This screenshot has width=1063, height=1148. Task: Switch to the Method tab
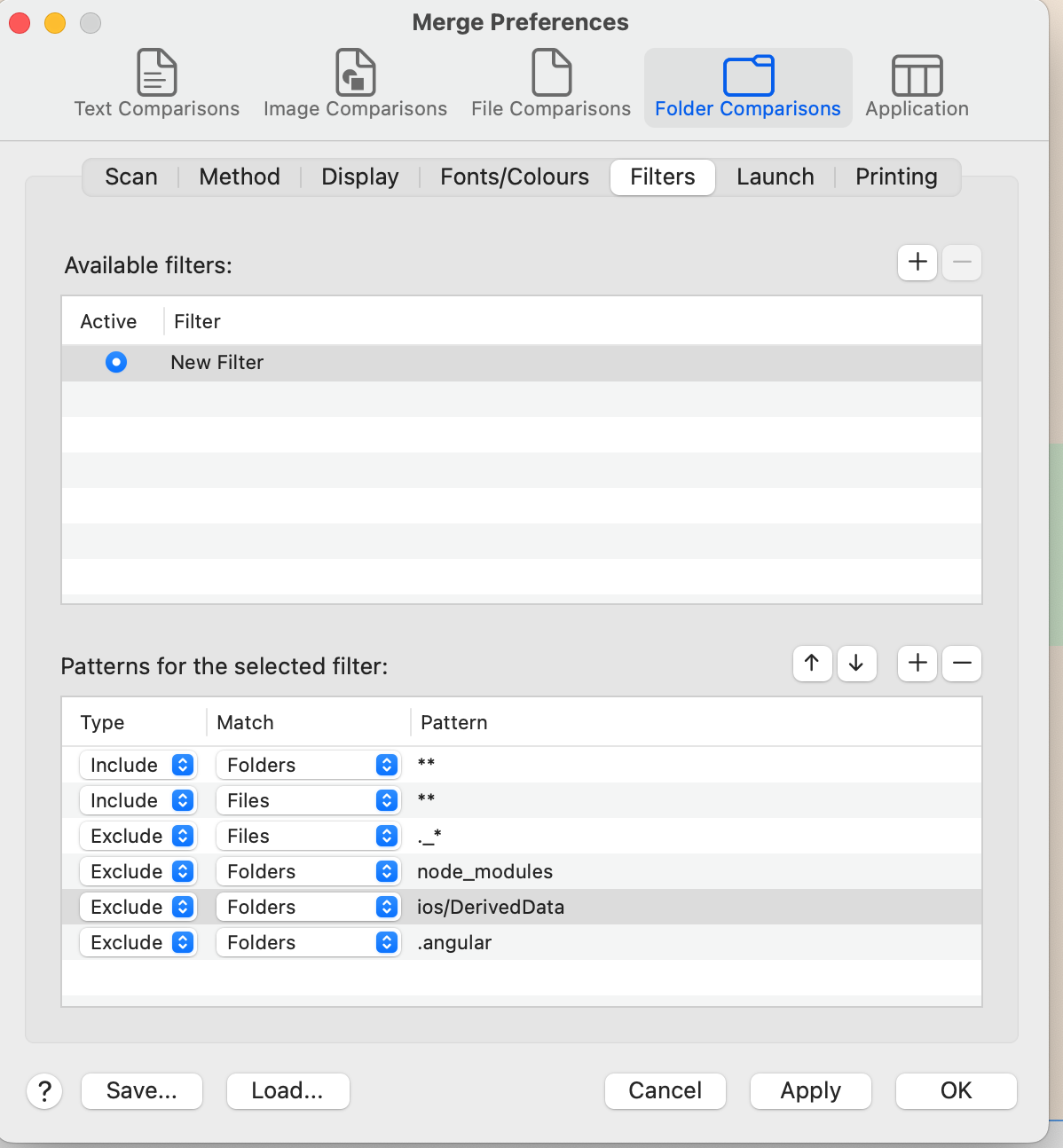pos(240,177)
